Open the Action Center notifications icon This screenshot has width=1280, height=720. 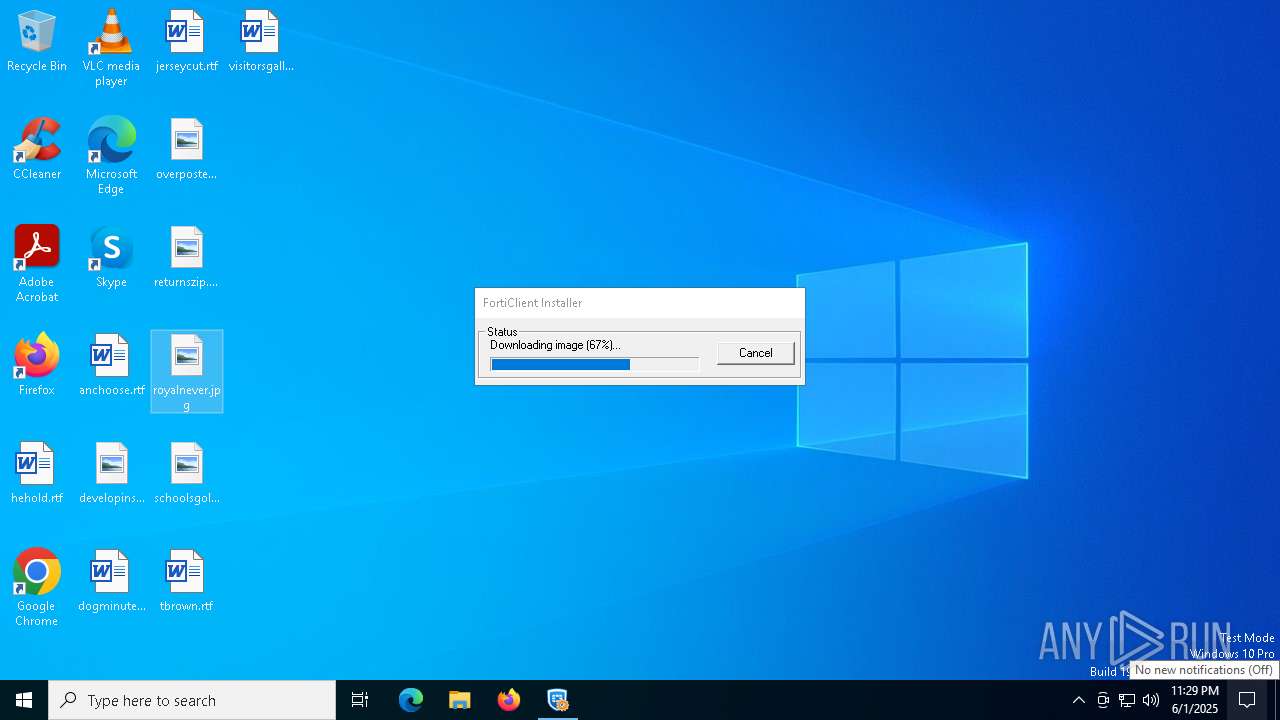point(1247,700)
